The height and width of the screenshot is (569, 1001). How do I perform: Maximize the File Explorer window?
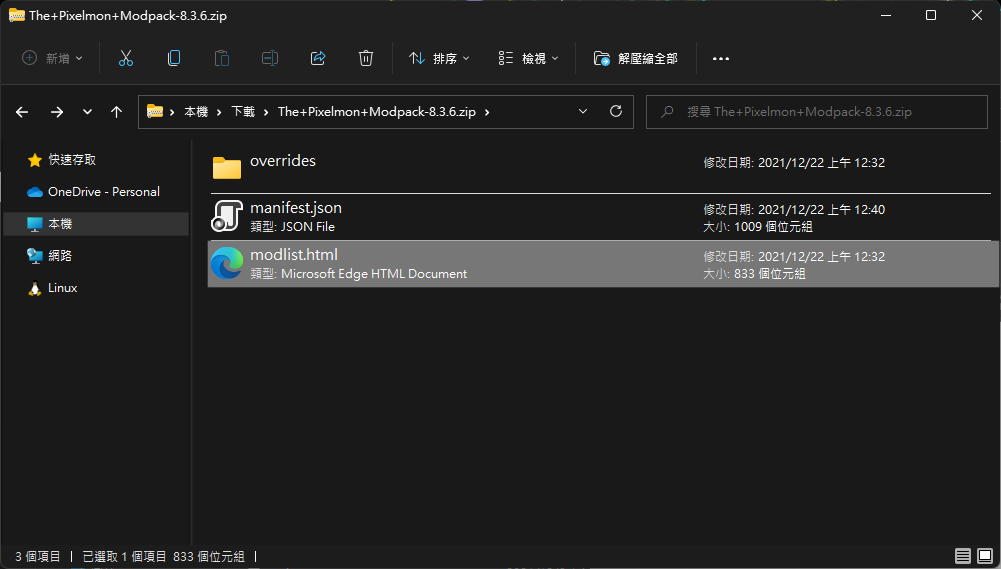[x=931, y=15]
